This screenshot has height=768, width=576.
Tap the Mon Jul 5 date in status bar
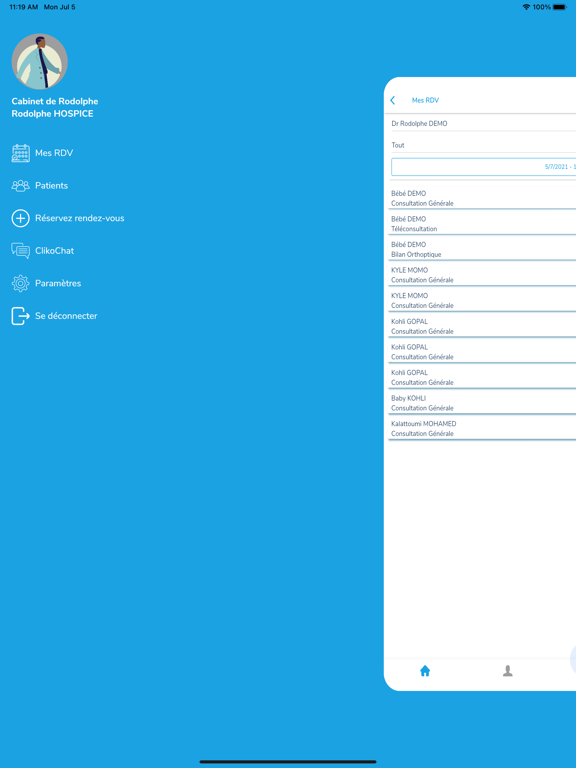click(59, 7)
